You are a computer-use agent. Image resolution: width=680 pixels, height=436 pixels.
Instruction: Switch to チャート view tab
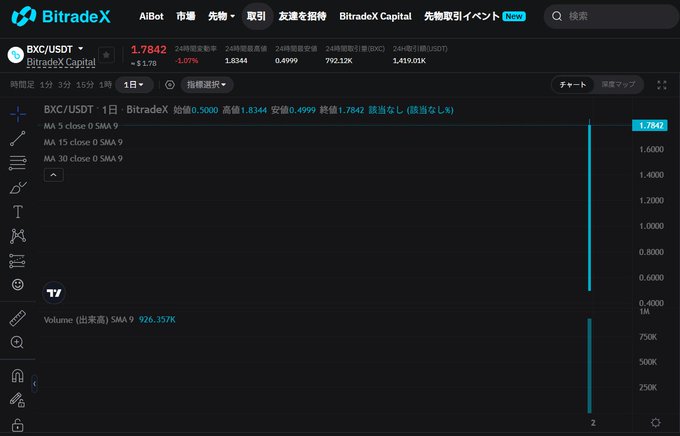click(x=573, y=85)
